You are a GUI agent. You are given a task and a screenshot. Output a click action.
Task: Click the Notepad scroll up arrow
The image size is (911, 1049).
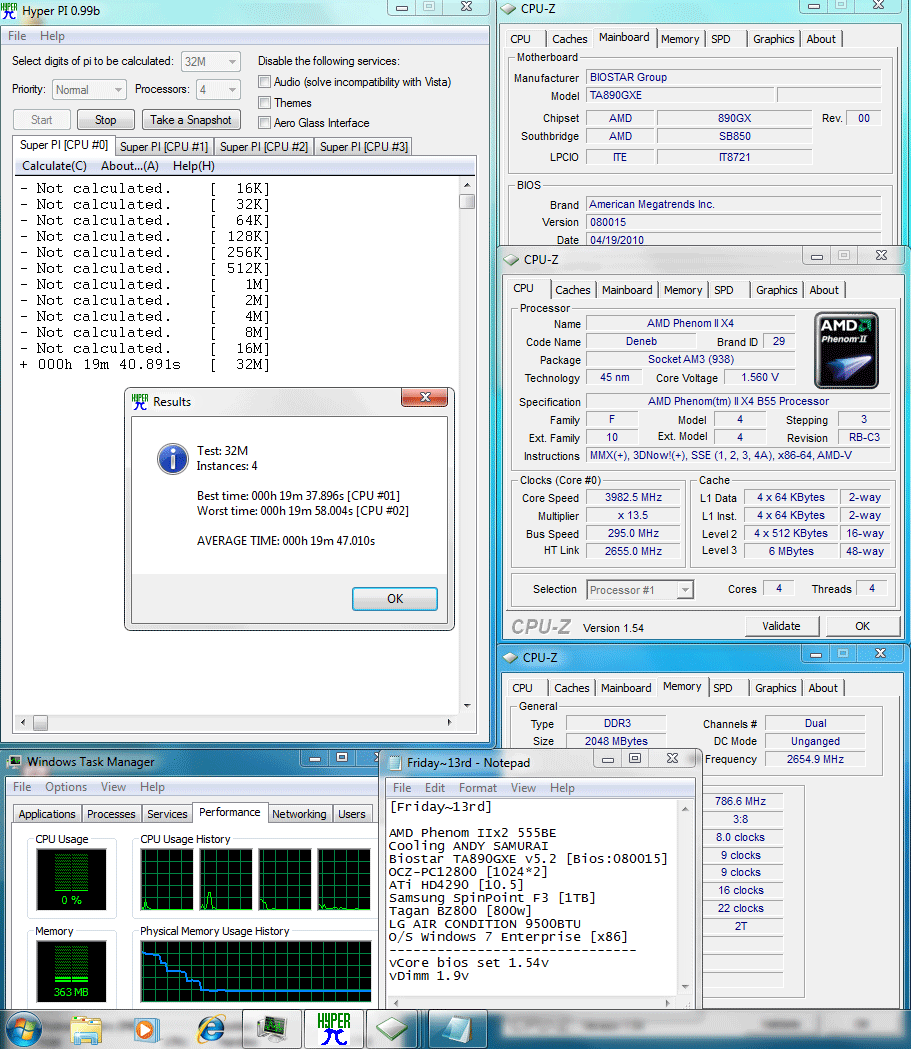point(685,809)
